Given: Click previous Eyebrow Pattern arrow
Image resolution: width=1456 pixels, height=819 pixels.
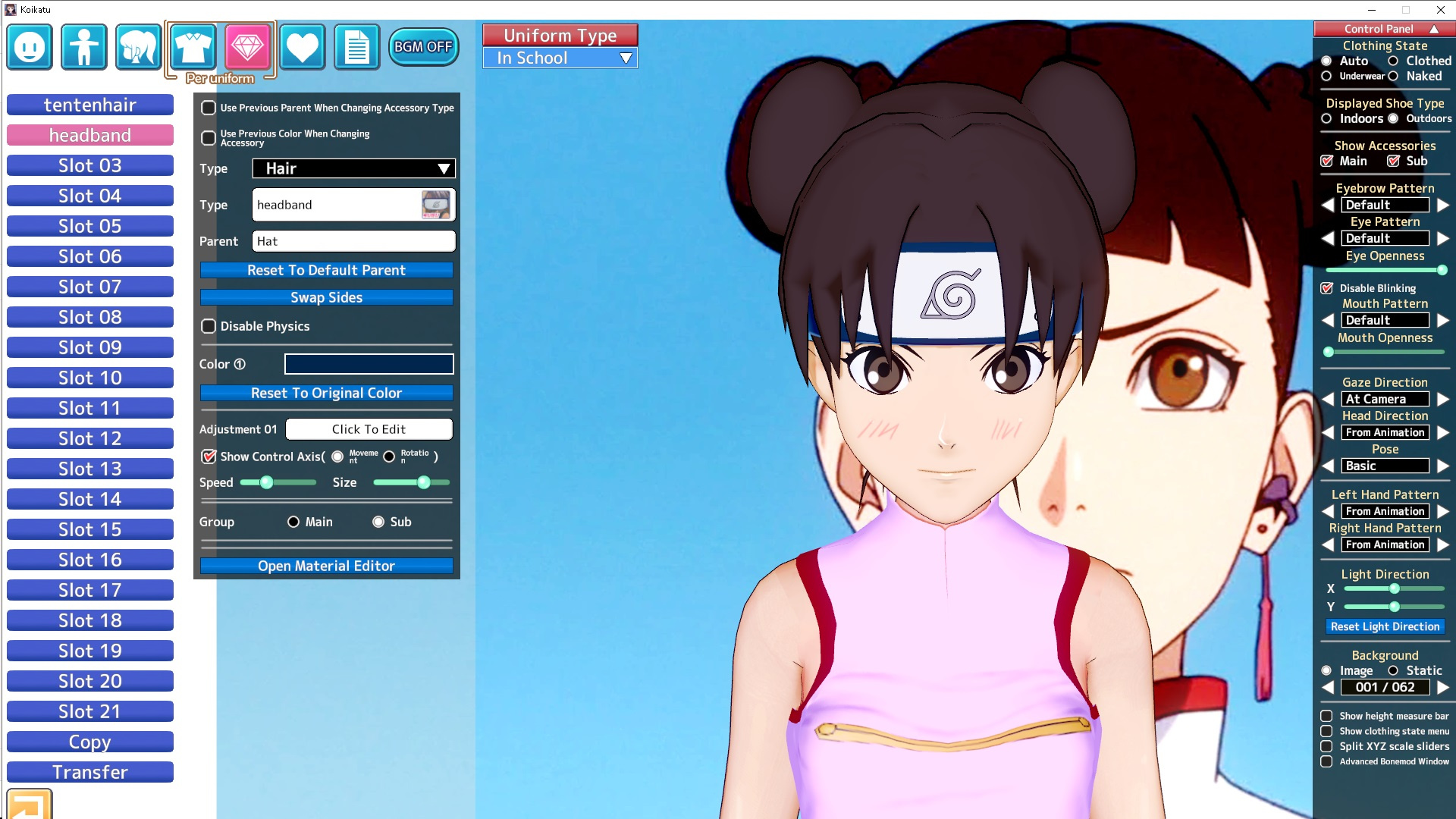Looking at the screenshot, I should pyautogui.click(x=1328, y=205).
